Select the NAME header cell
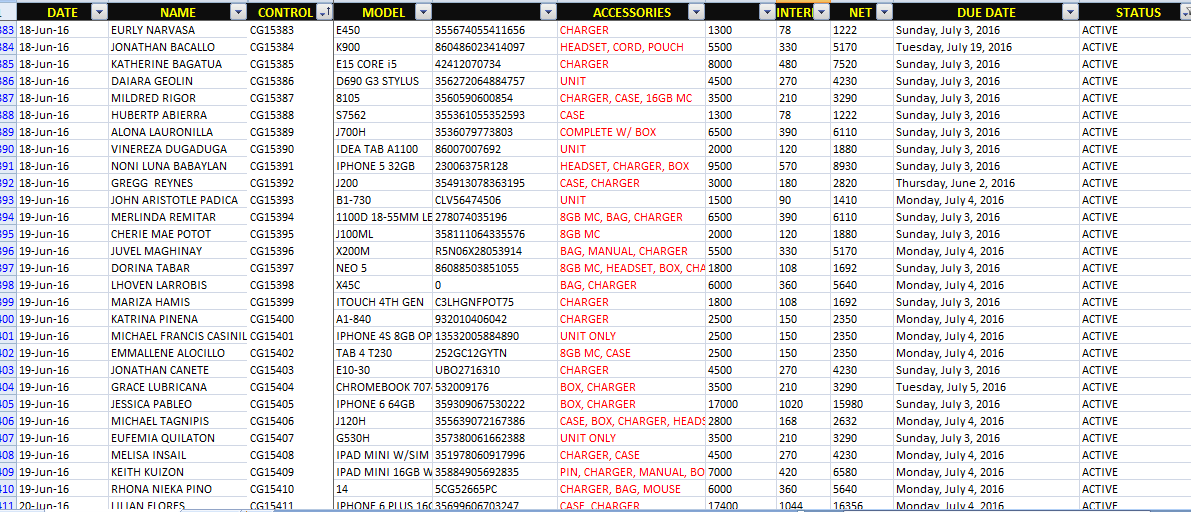Viewport: 1191px width, 512px height. click(178, 12)
